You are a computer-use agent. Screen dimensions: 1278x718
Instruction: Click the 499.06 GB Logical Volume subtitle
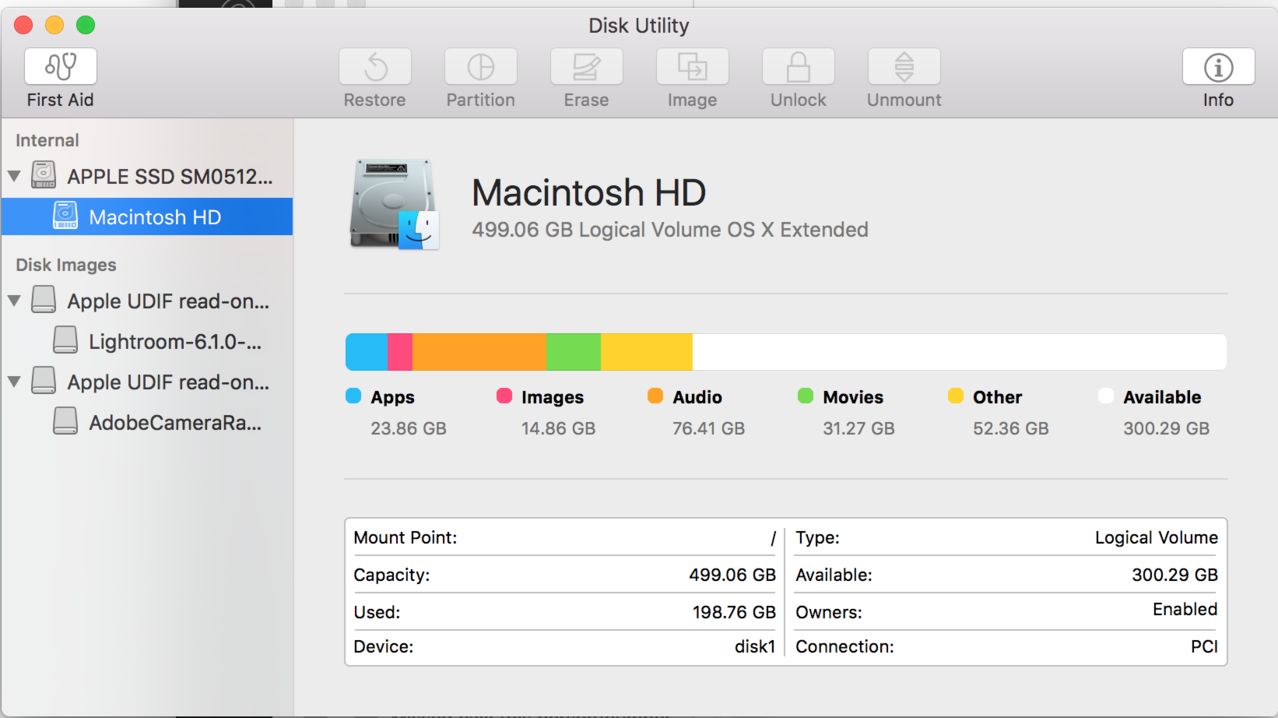(670, 230)
